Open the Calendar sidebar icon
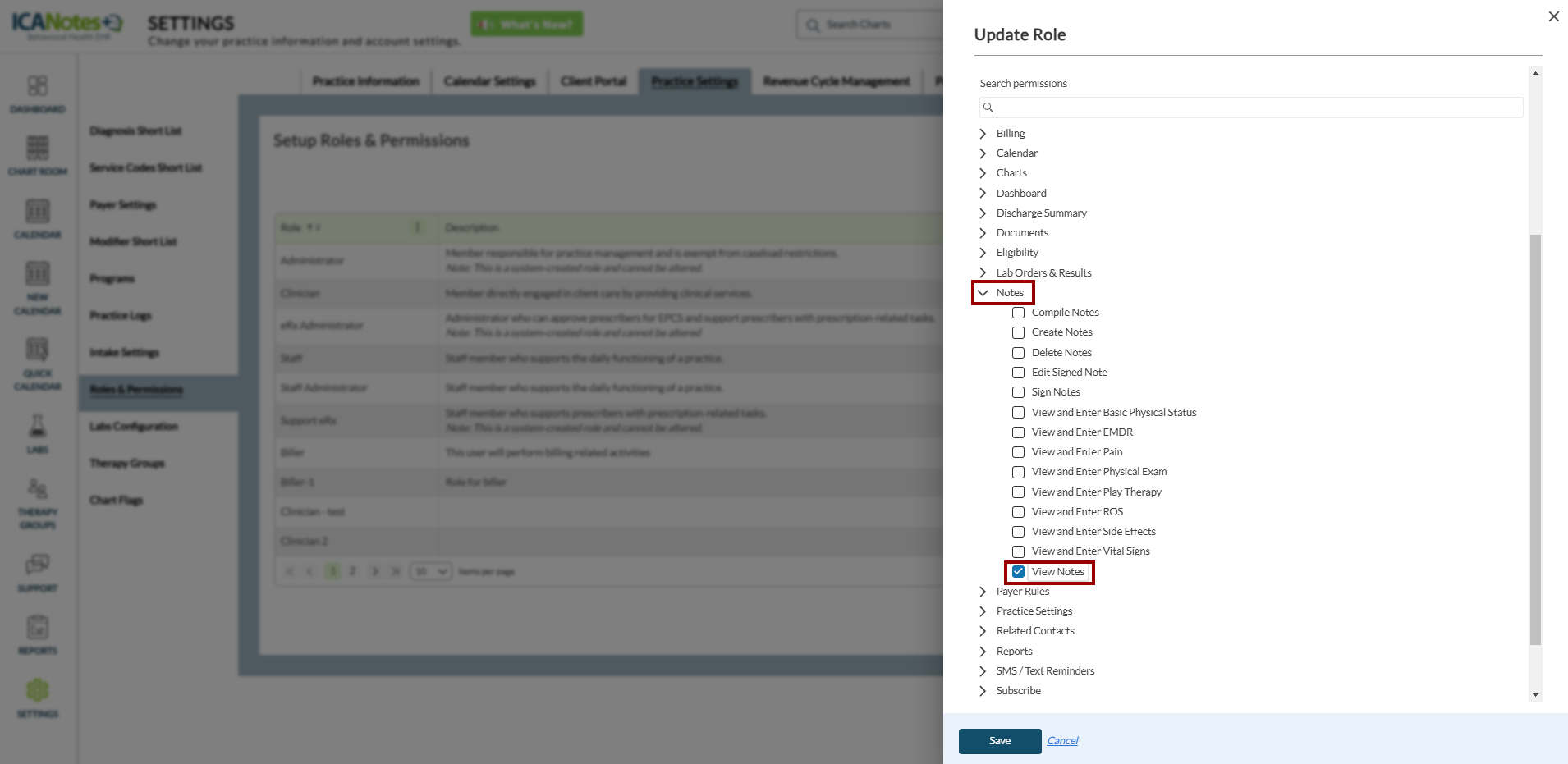1568x764 pixels. click(38, 211)
